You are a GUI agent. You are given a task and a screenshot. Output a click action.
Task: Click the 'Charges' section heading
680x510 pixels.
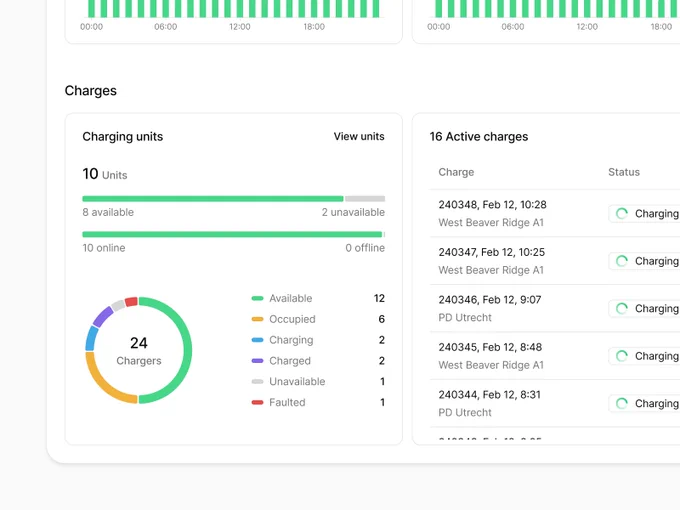(x=91, y=91)
